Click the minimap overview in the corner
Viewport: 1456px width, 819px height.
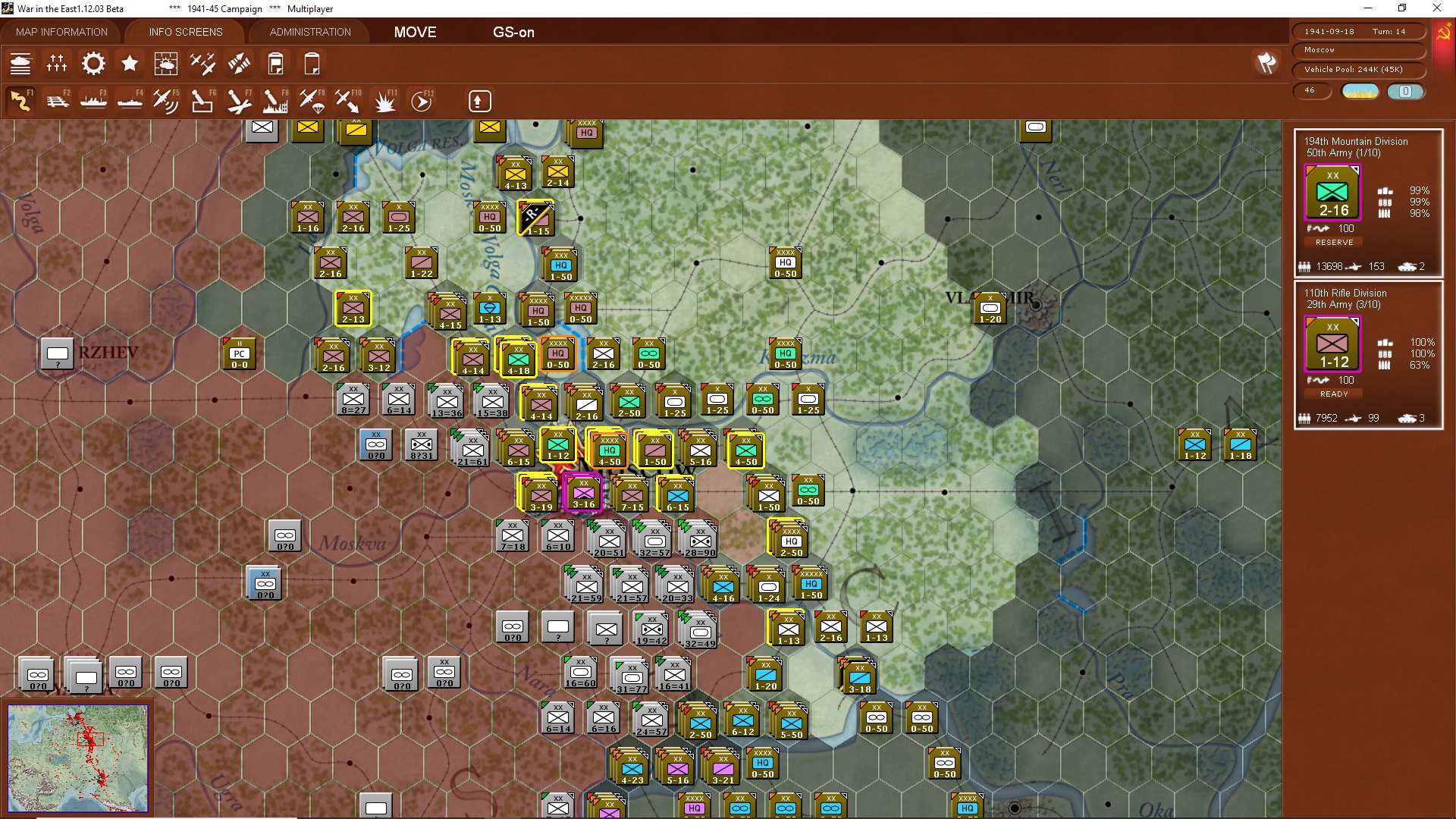pyautogui.click(x=78, y=758)
